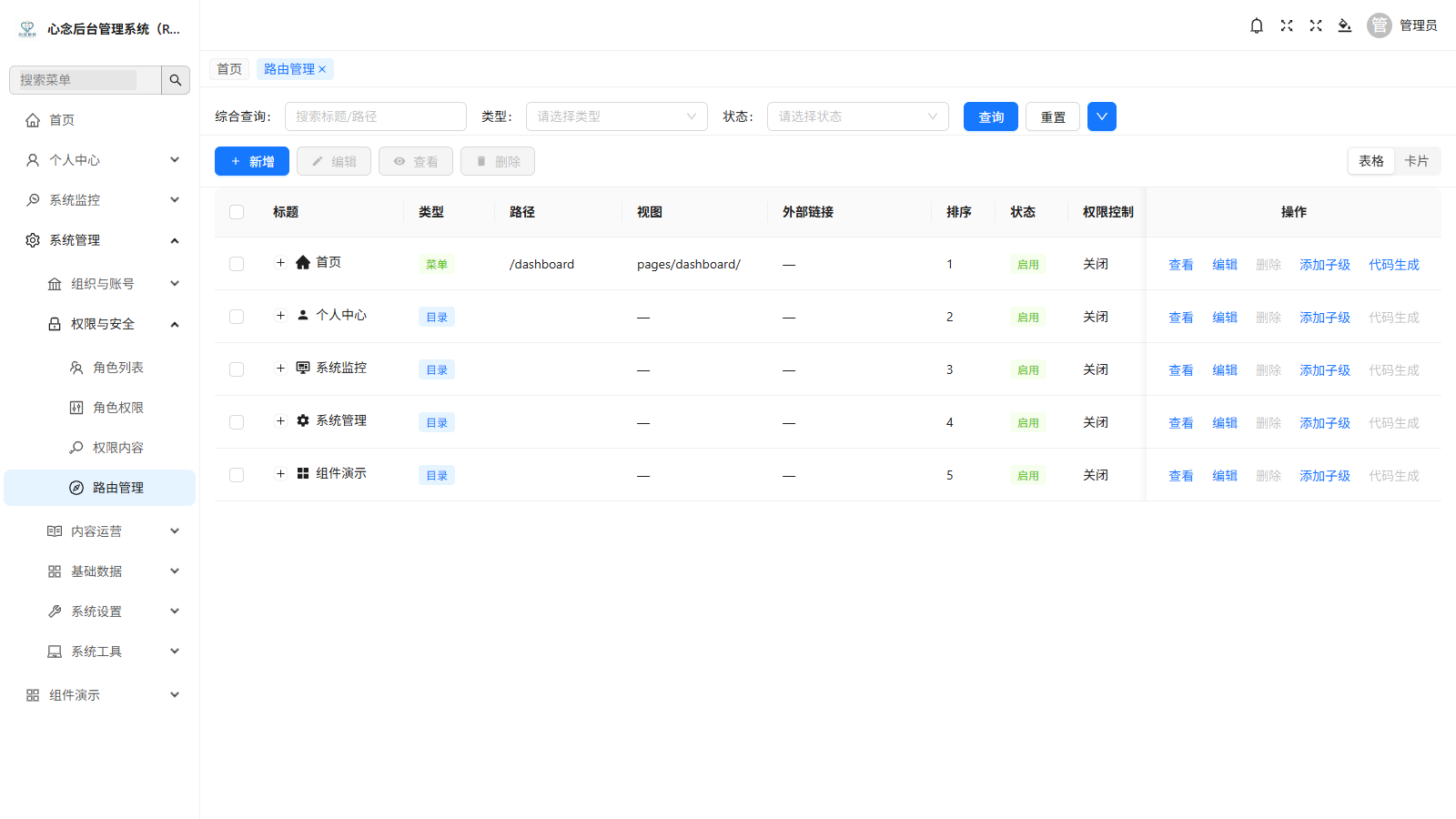
Task: Check the 系统管理 row checkbox
Action: 237,422
